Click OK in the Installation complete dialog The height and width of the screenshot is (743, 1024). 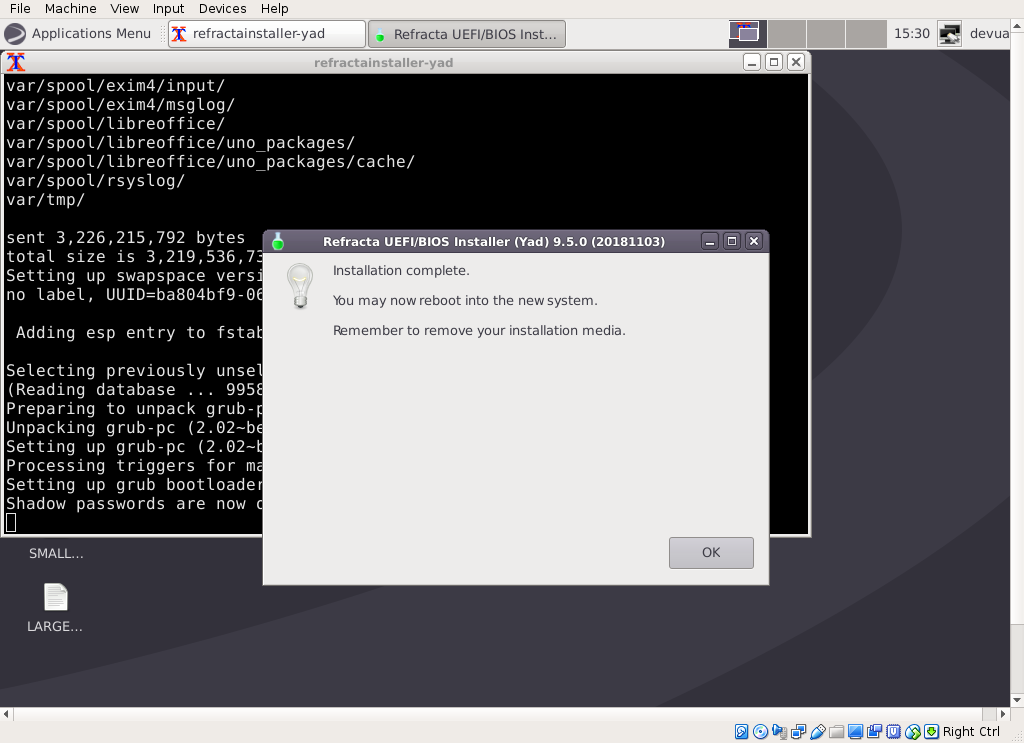tap(711, 553)
